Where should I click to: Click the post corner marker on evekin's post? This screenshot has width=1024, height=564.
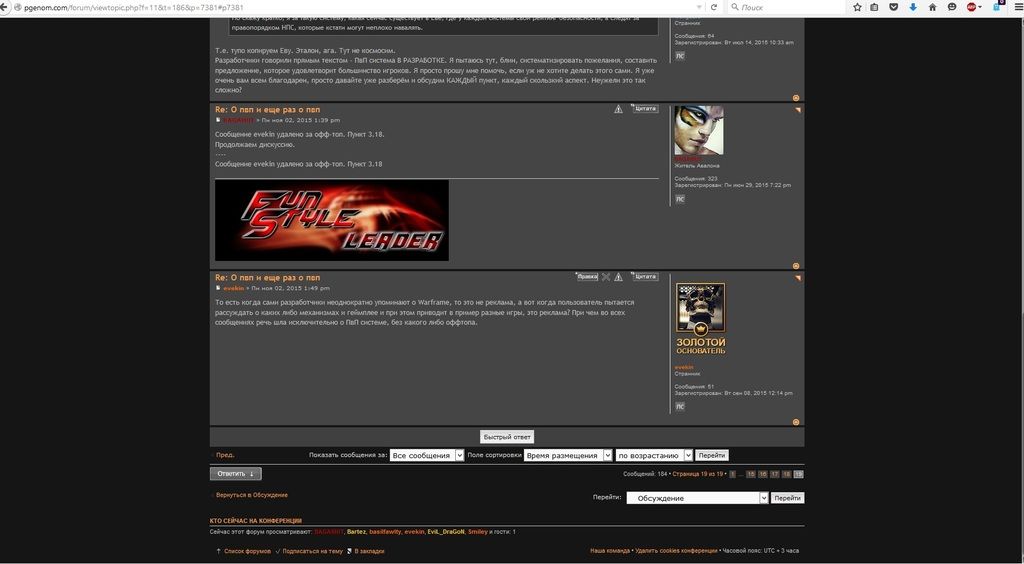point(797,278)
